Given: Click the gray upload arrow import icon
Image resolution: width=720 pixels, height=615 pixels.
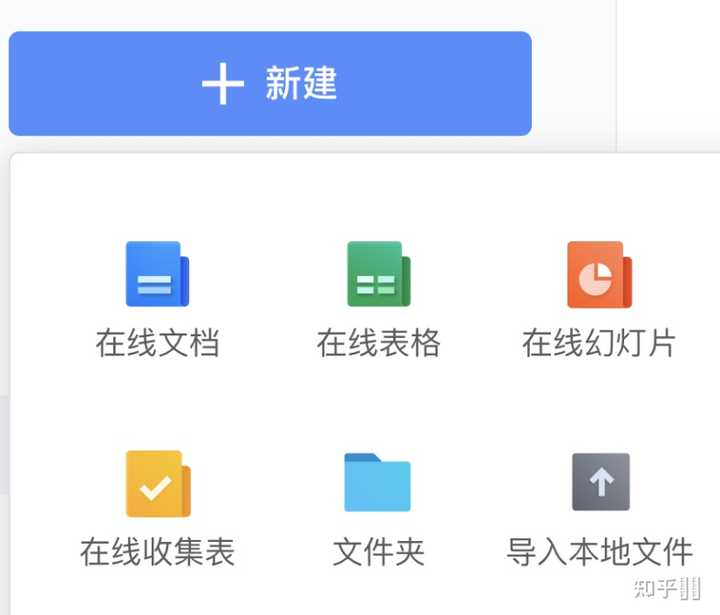Looking at the screenshot, I should point(601,482).
